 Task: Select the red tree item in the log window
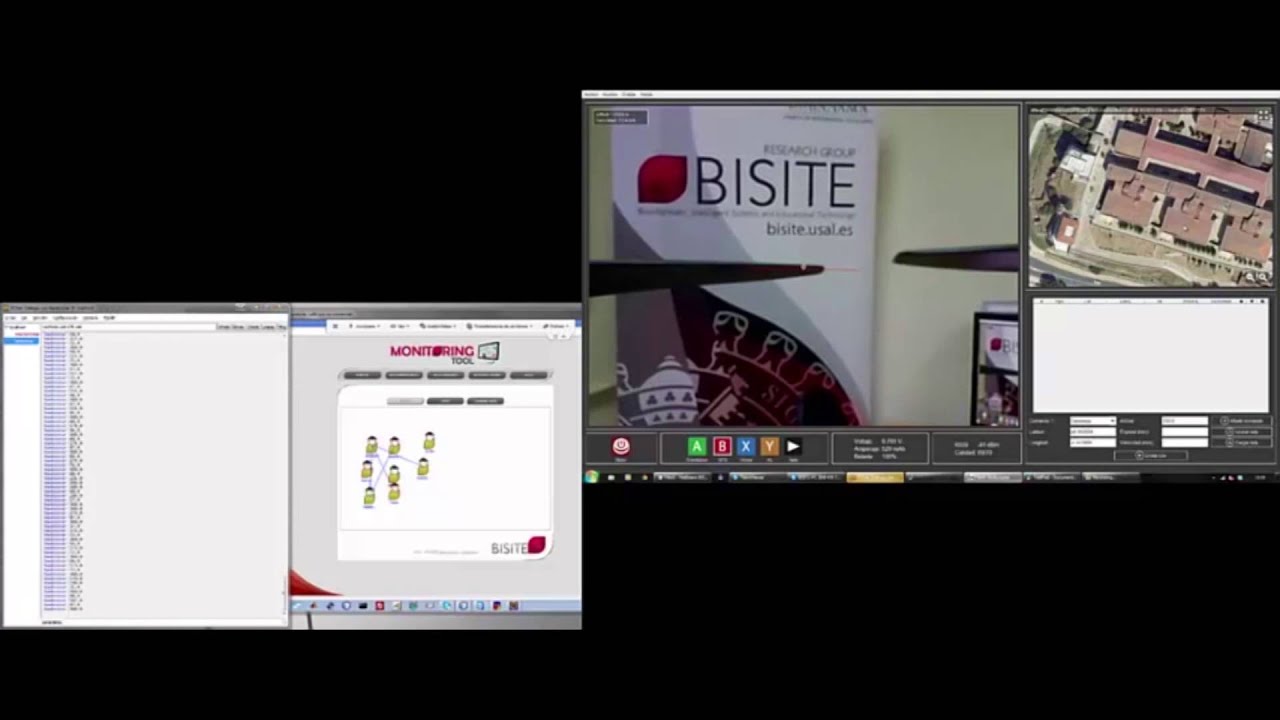[x=27, y=334]
